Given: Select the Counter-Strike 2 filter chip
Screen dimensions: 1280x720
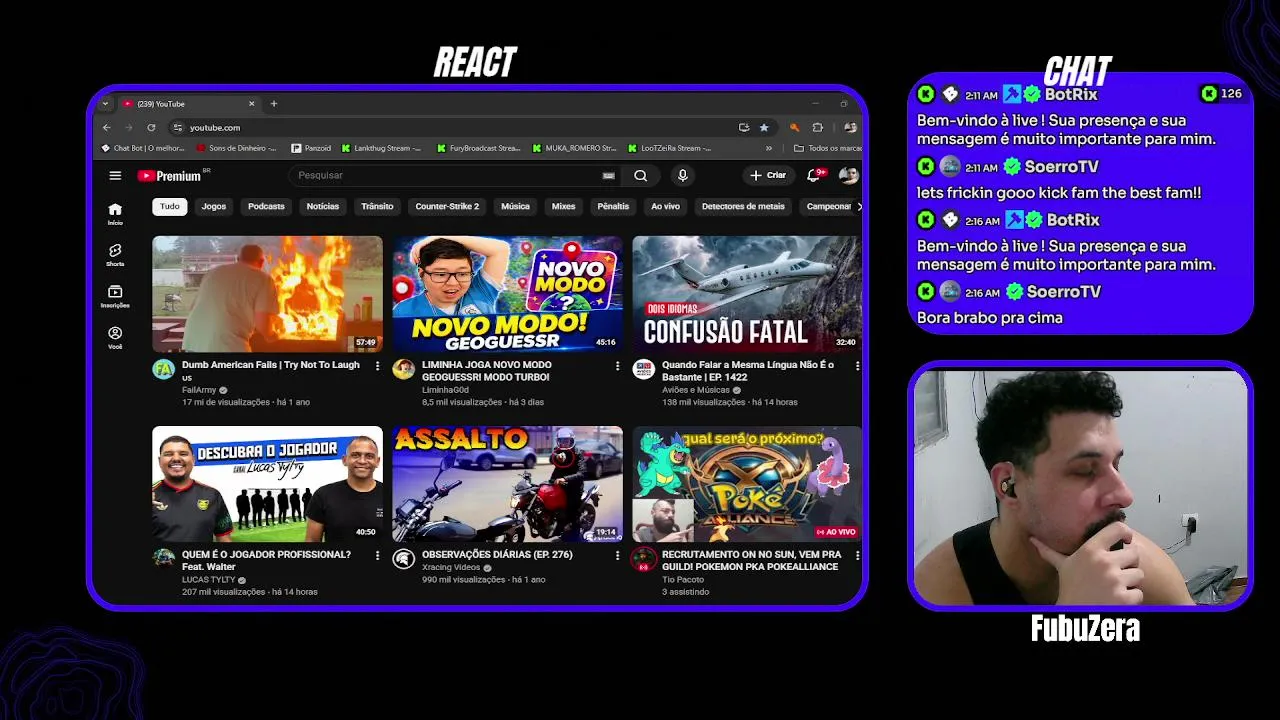Looking at the screenshot, I should [x=447, y=206].
